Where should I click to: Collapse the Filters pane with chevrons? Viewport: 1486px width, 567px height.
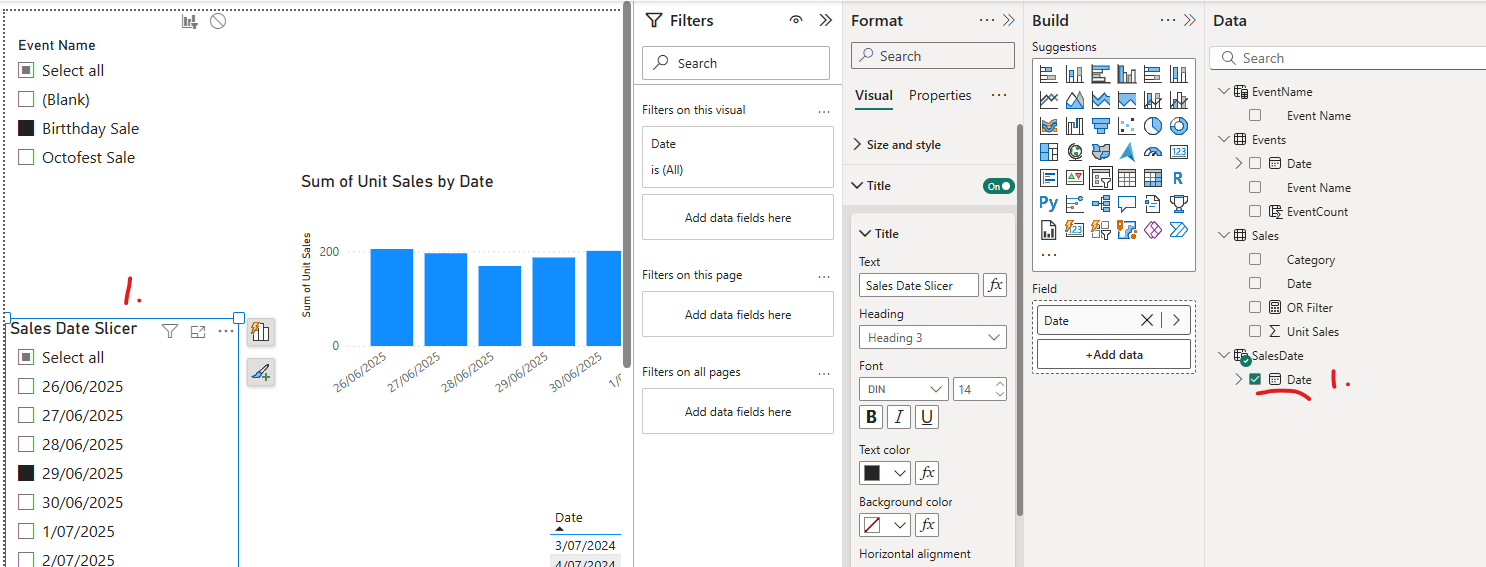(825, 20)
